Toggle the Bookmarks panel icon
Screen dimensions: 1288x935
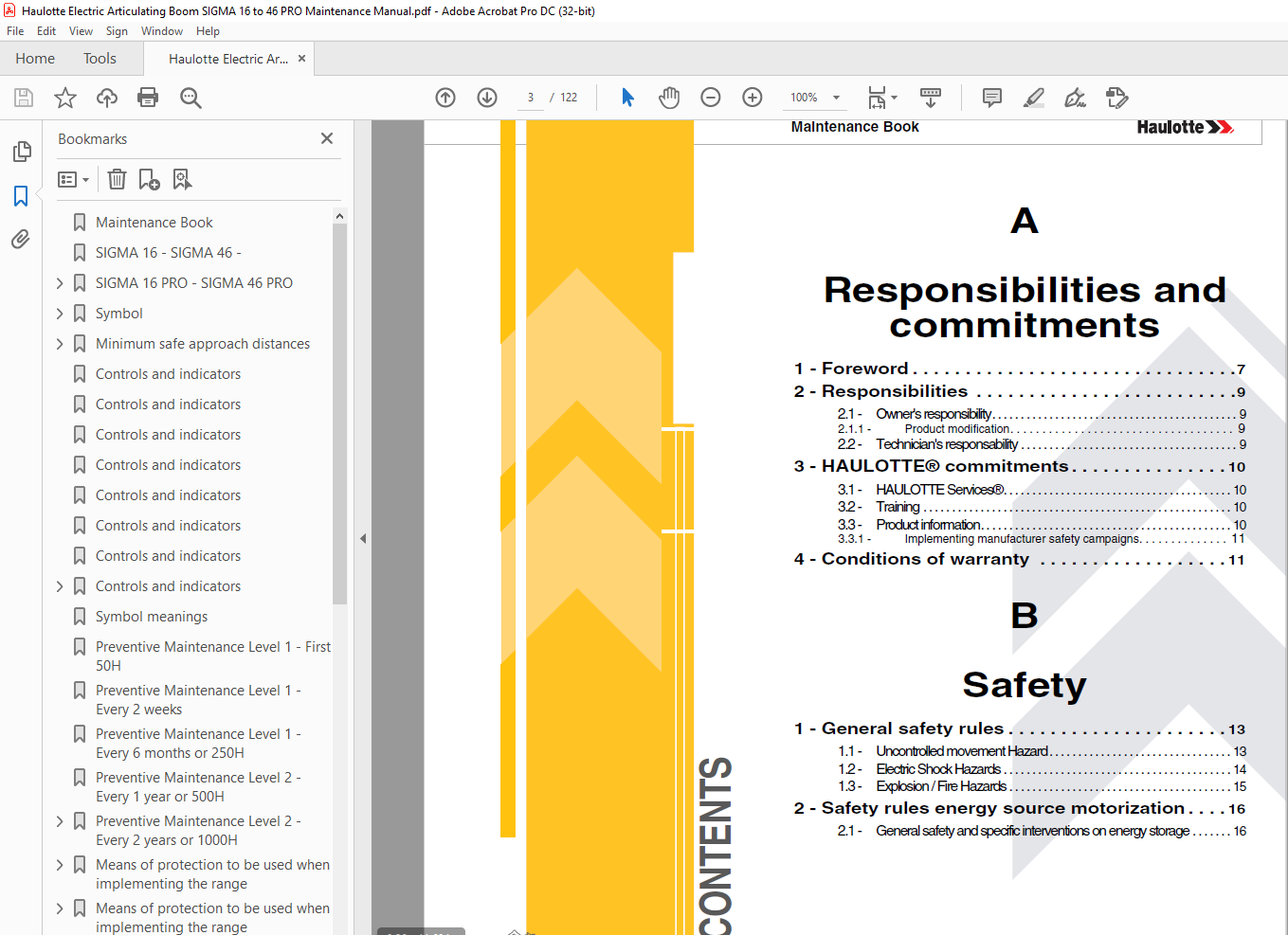click(x=21, y=195)
